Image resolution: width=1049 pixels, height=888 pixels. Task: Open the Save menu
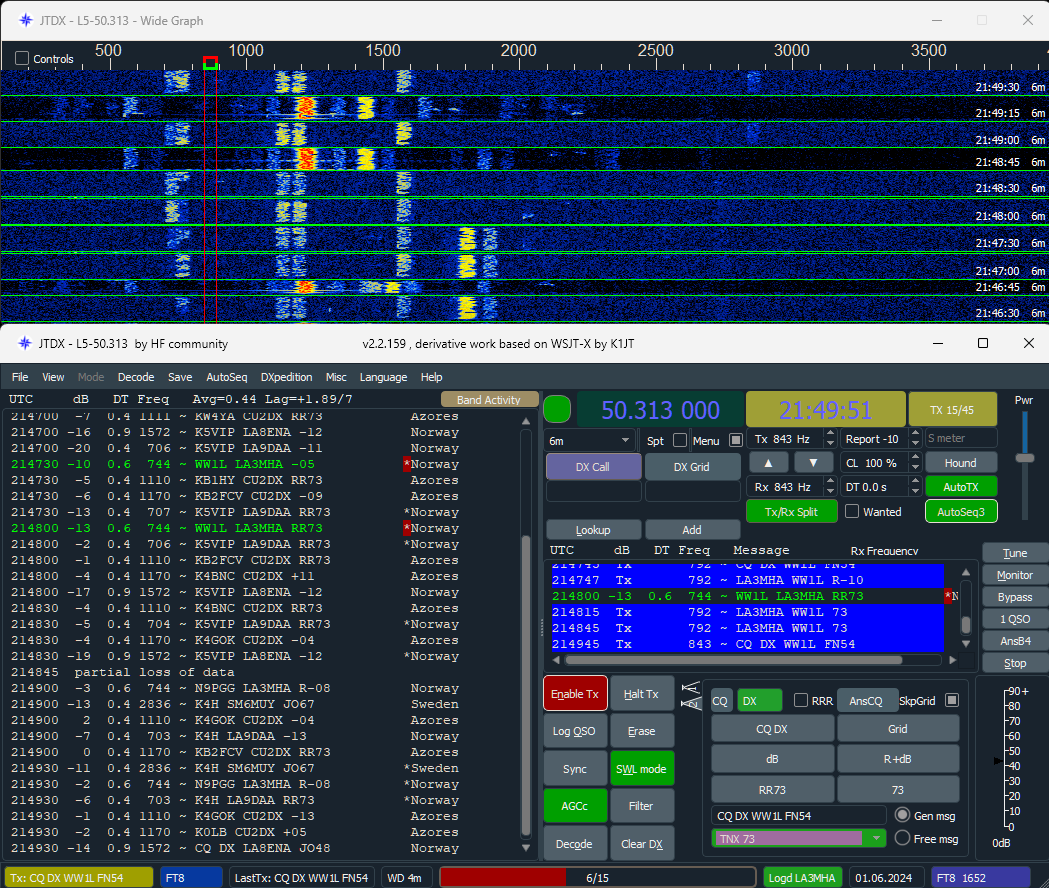pos(180,377)
